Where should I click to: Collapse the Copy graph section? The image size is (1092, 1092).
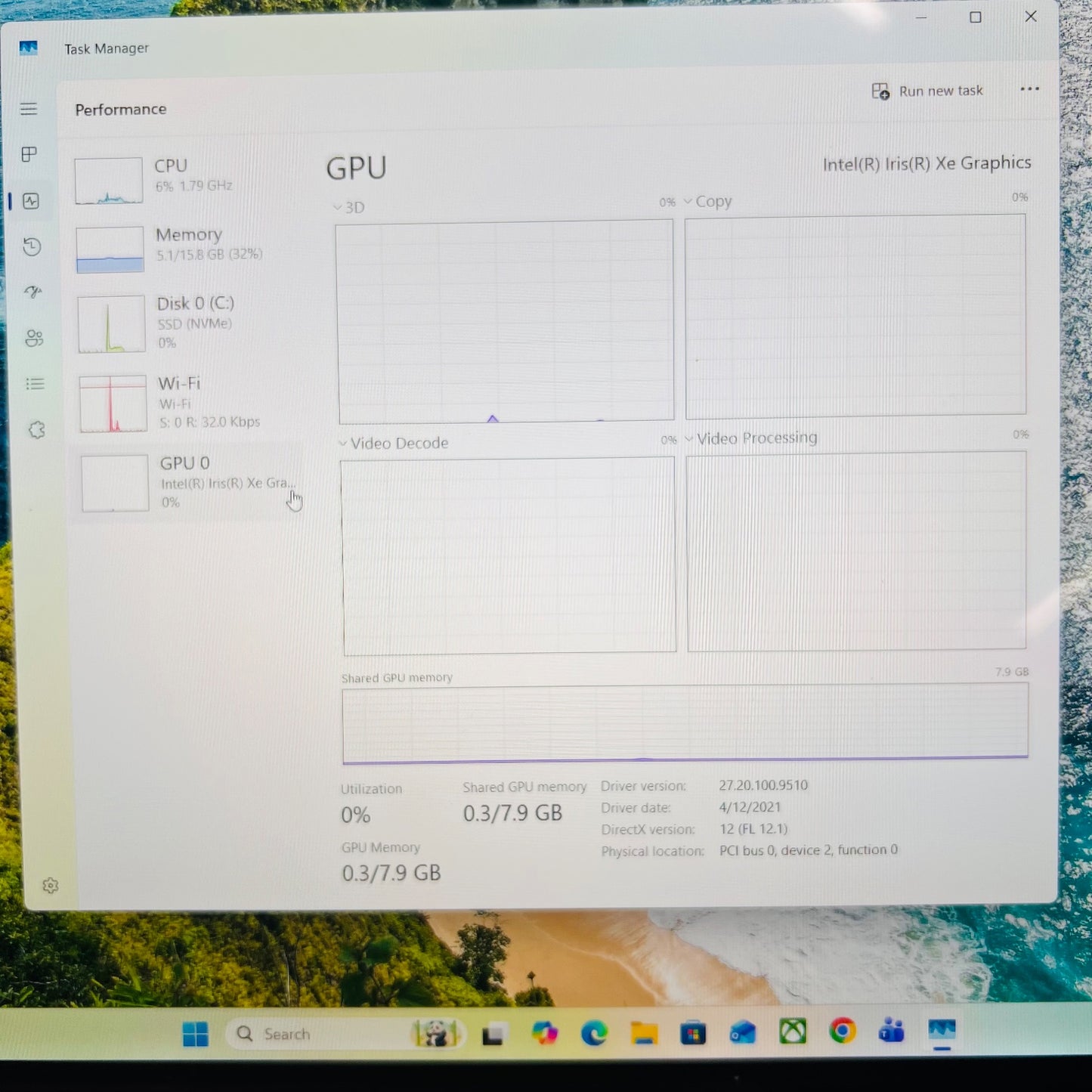pyautogui.click(x=688, y=201)
